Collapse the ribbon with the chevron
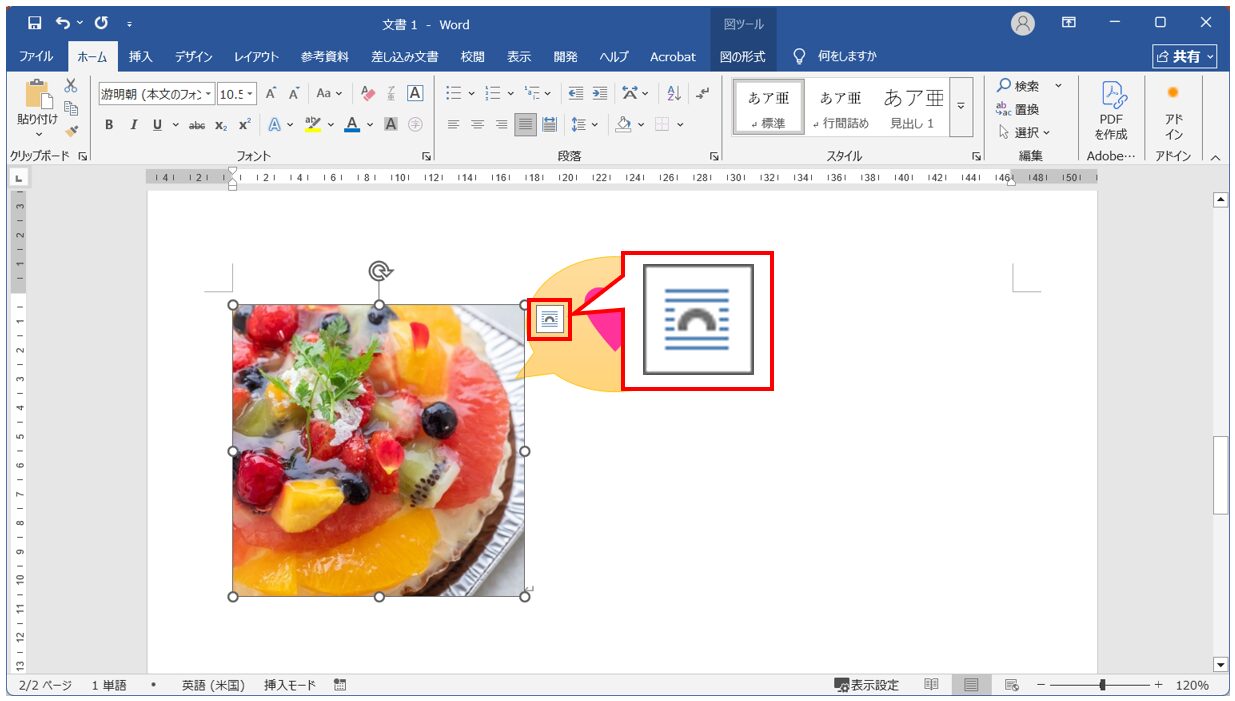Viewport: 1235px width, 701px height. (x=1215, y=157)
